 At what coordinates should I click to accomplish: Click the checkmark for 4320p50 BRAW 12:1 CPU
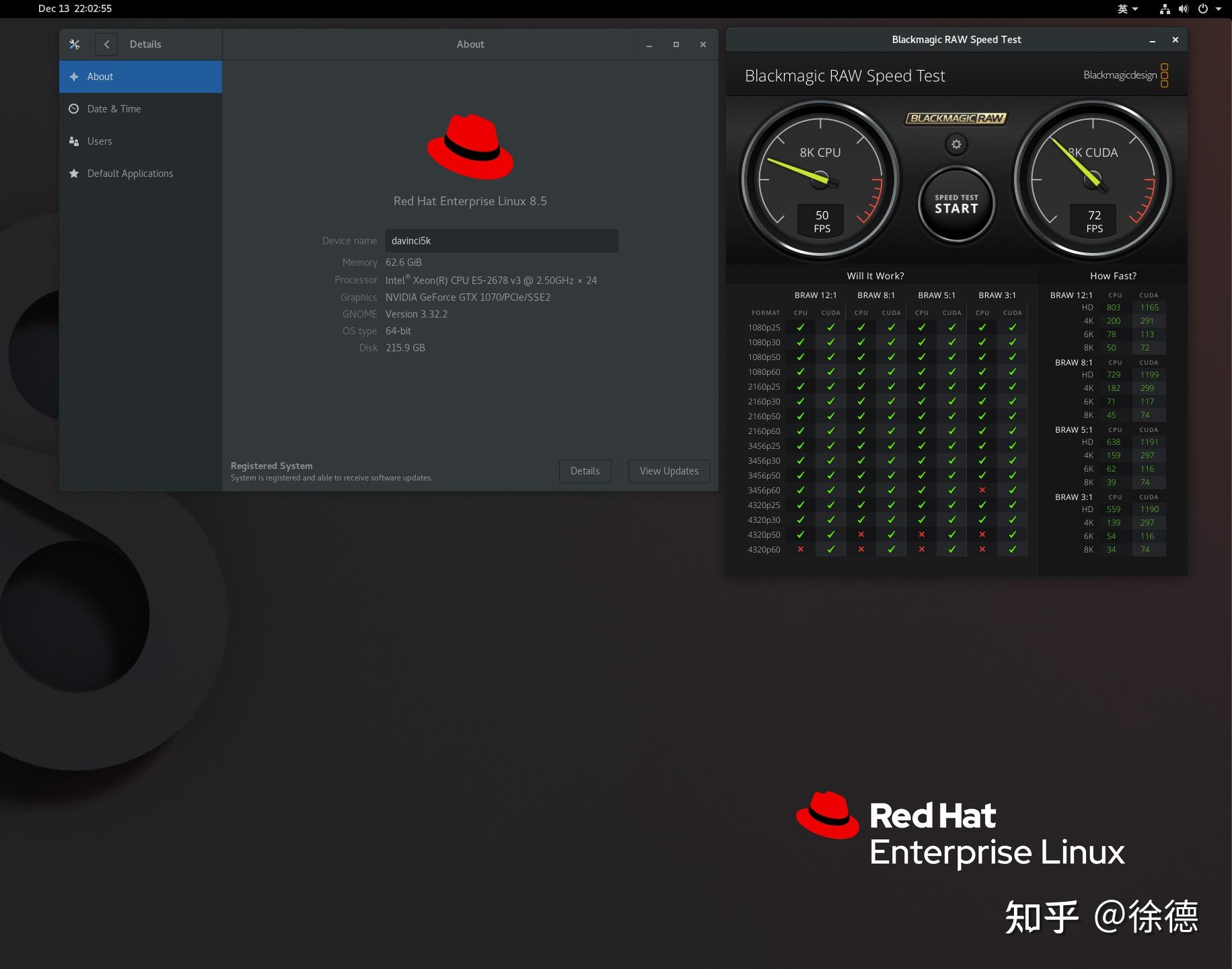801,535
